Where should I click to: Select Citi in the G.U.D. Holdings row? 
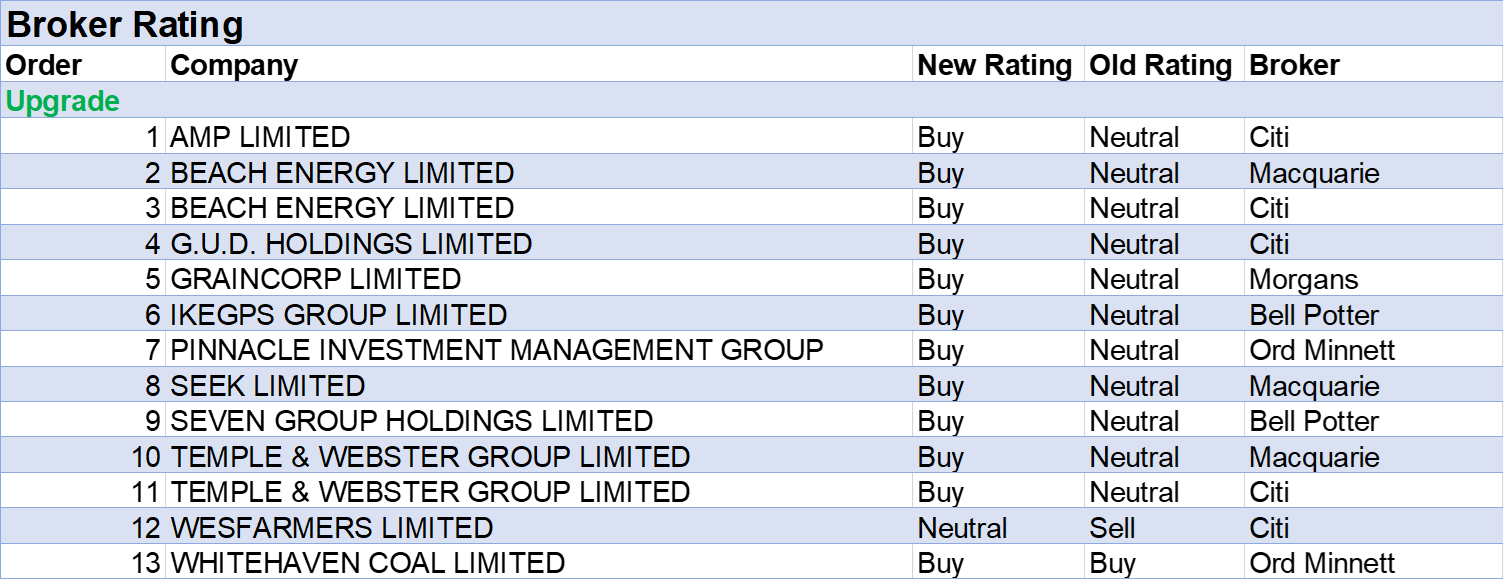click(1269, 244)
